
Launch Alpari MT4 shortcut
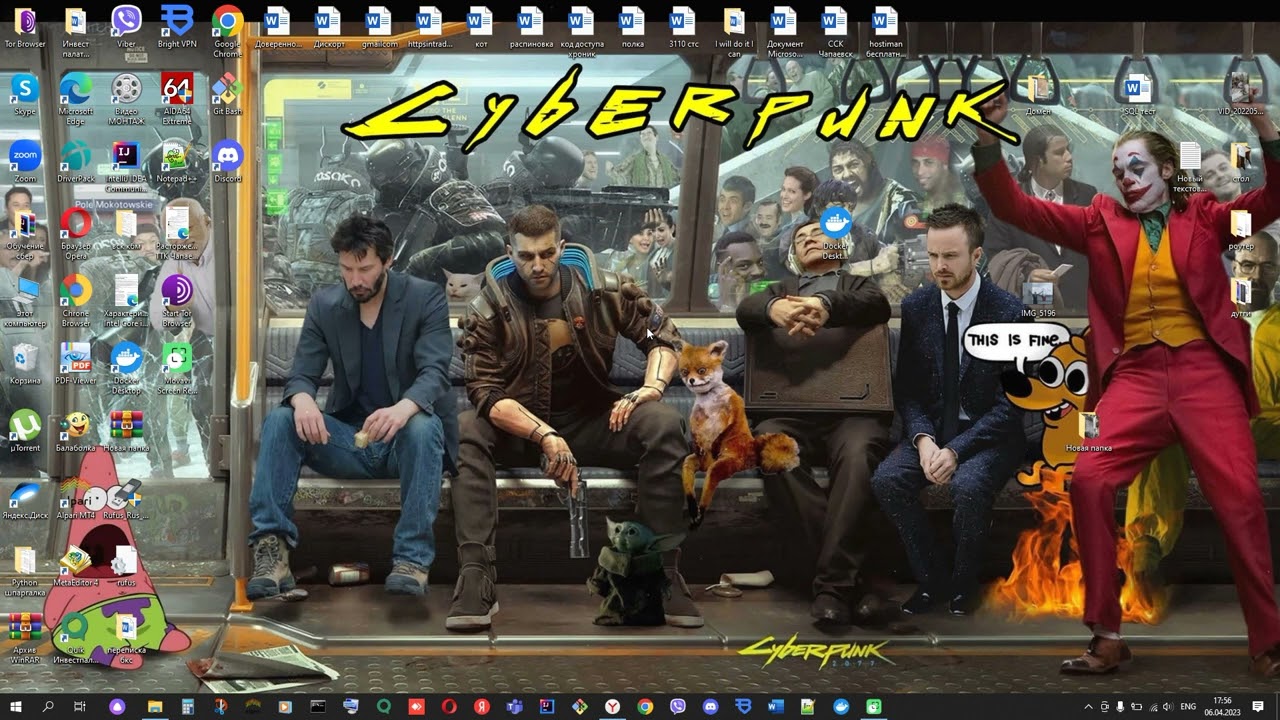(x=75, y=500)
